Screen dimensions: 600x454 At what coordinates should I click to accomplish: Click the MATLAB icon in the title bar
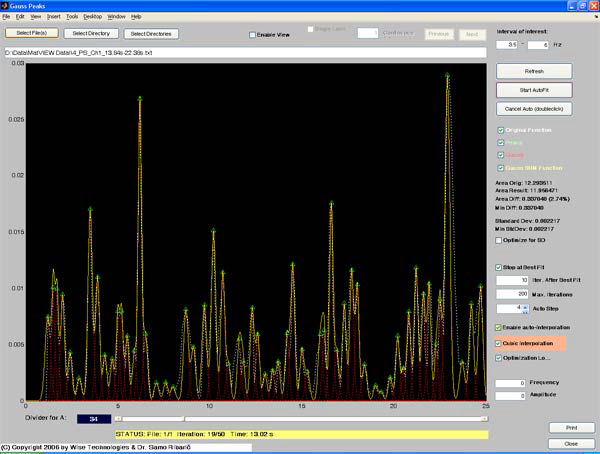4,6
